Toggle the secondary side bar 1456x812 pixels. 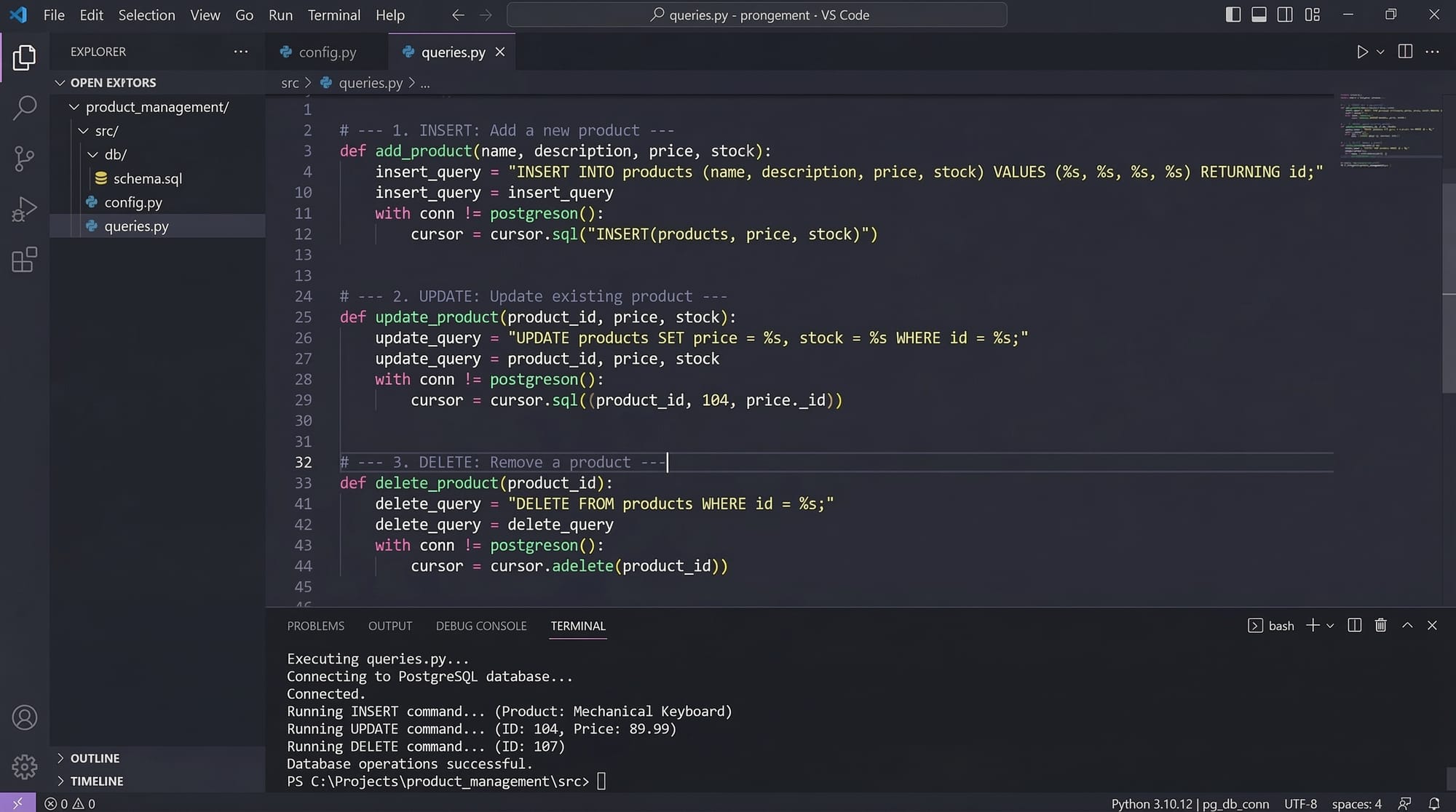[1285, 15]
